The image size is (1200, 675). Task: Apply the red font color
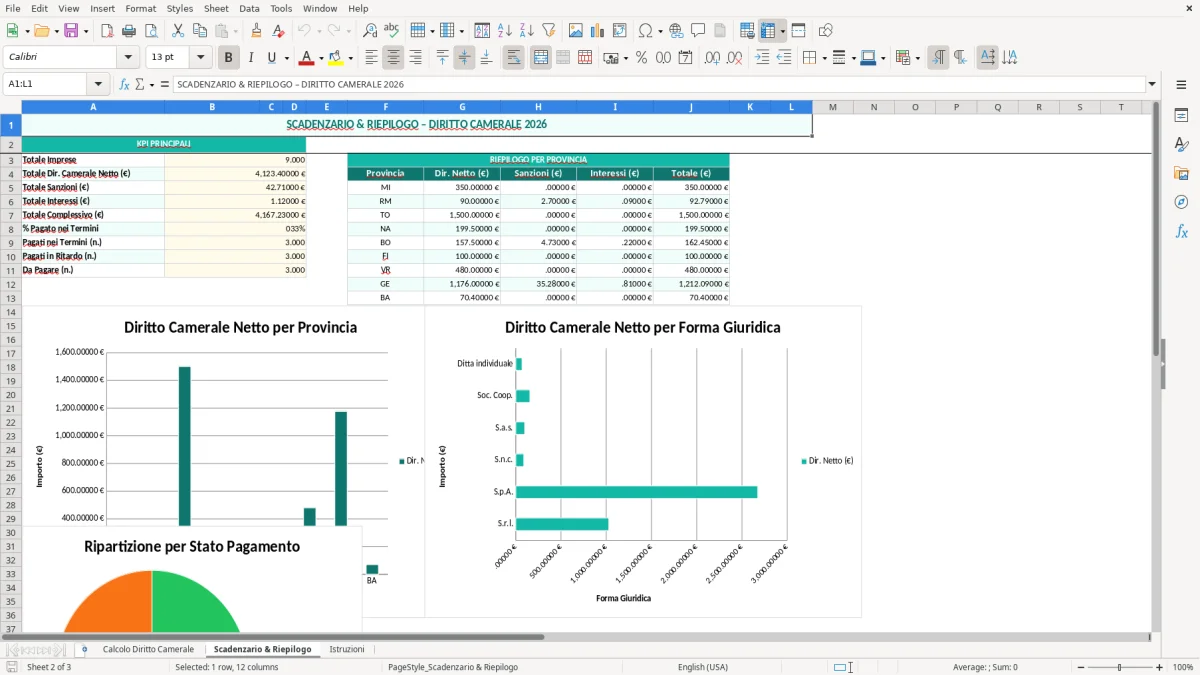click(x=306, y=58)
